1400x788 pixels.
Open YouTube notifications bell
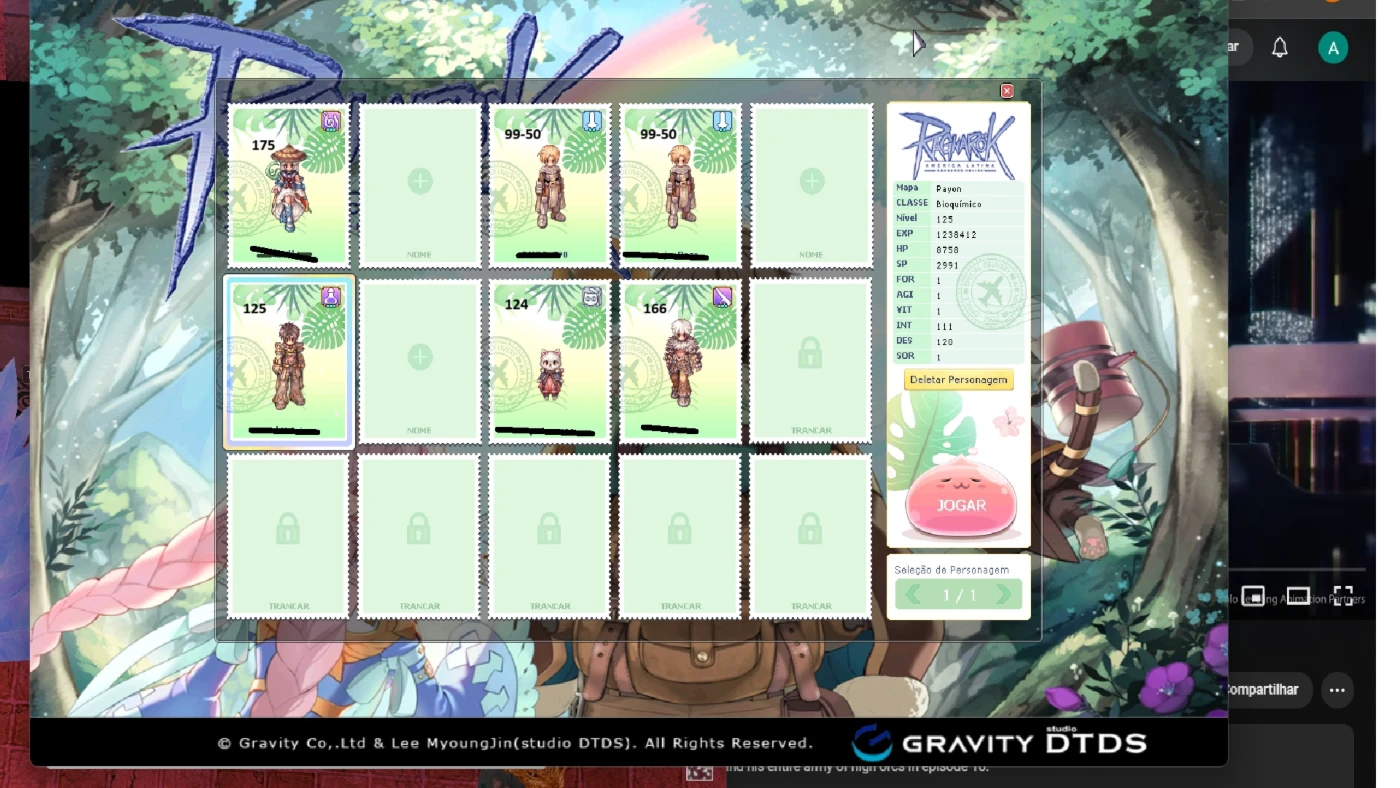[x=1280, y=47]
